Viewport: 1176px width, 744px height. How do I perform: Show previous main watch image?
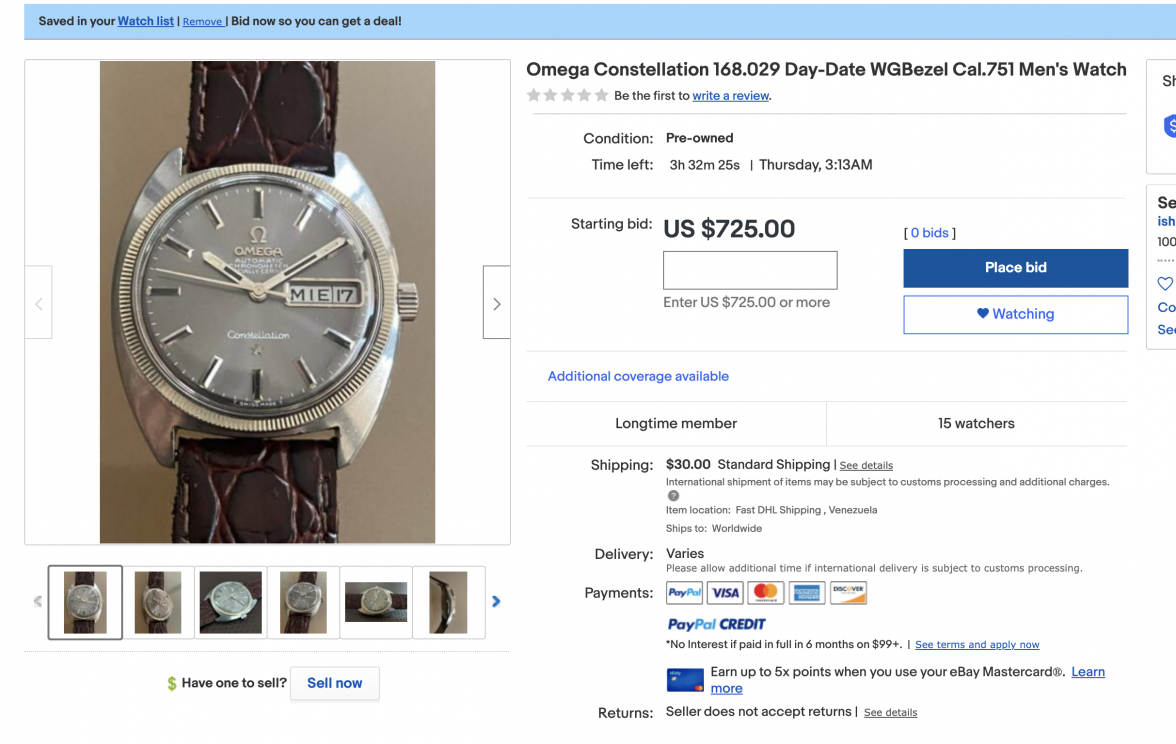[x=39, y=303]
